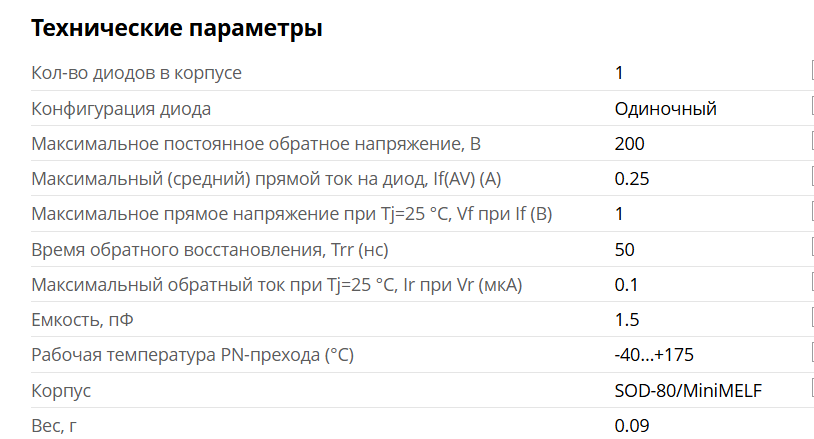The width and height of the screenshot is (814, 439).
Task: Enable the Емкость, пФ row checkbox
Action: 811,319
